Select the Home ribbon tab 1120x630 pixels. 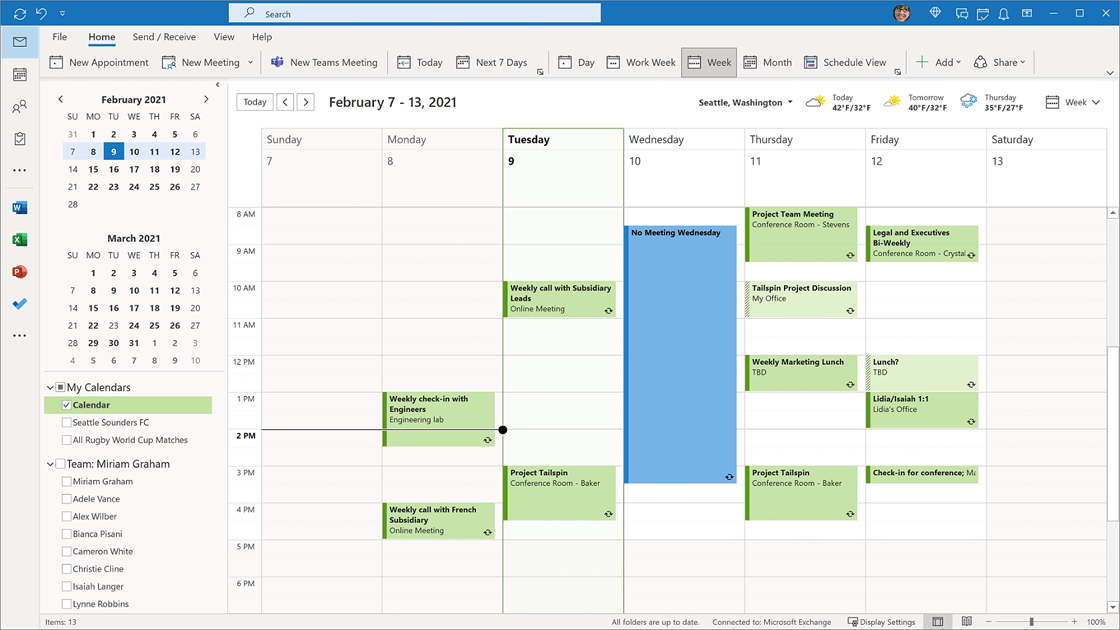click(x=101, y=36)
